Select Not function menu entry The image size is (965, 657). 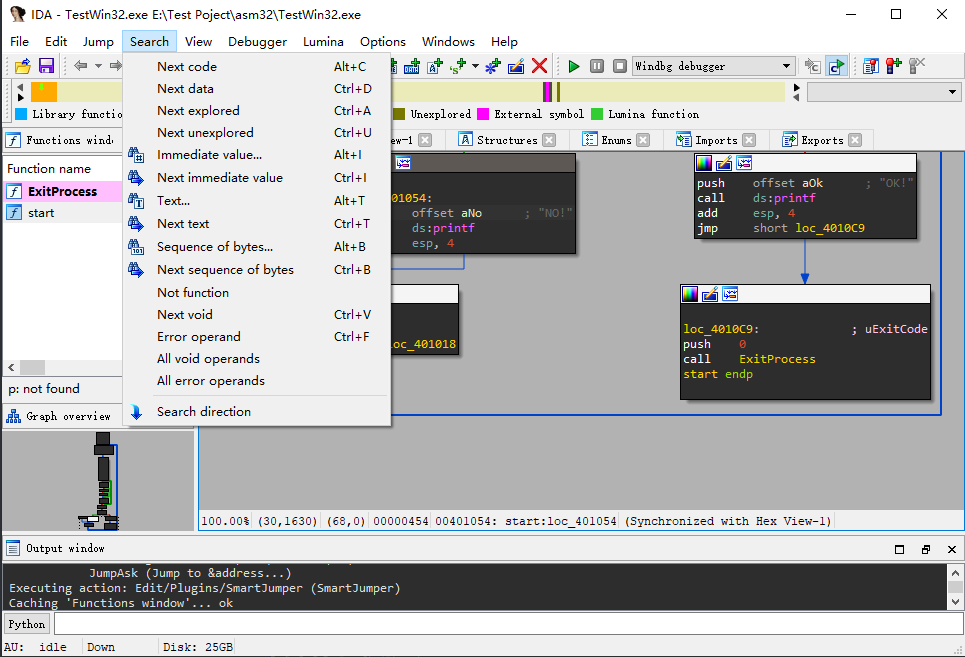257,293
